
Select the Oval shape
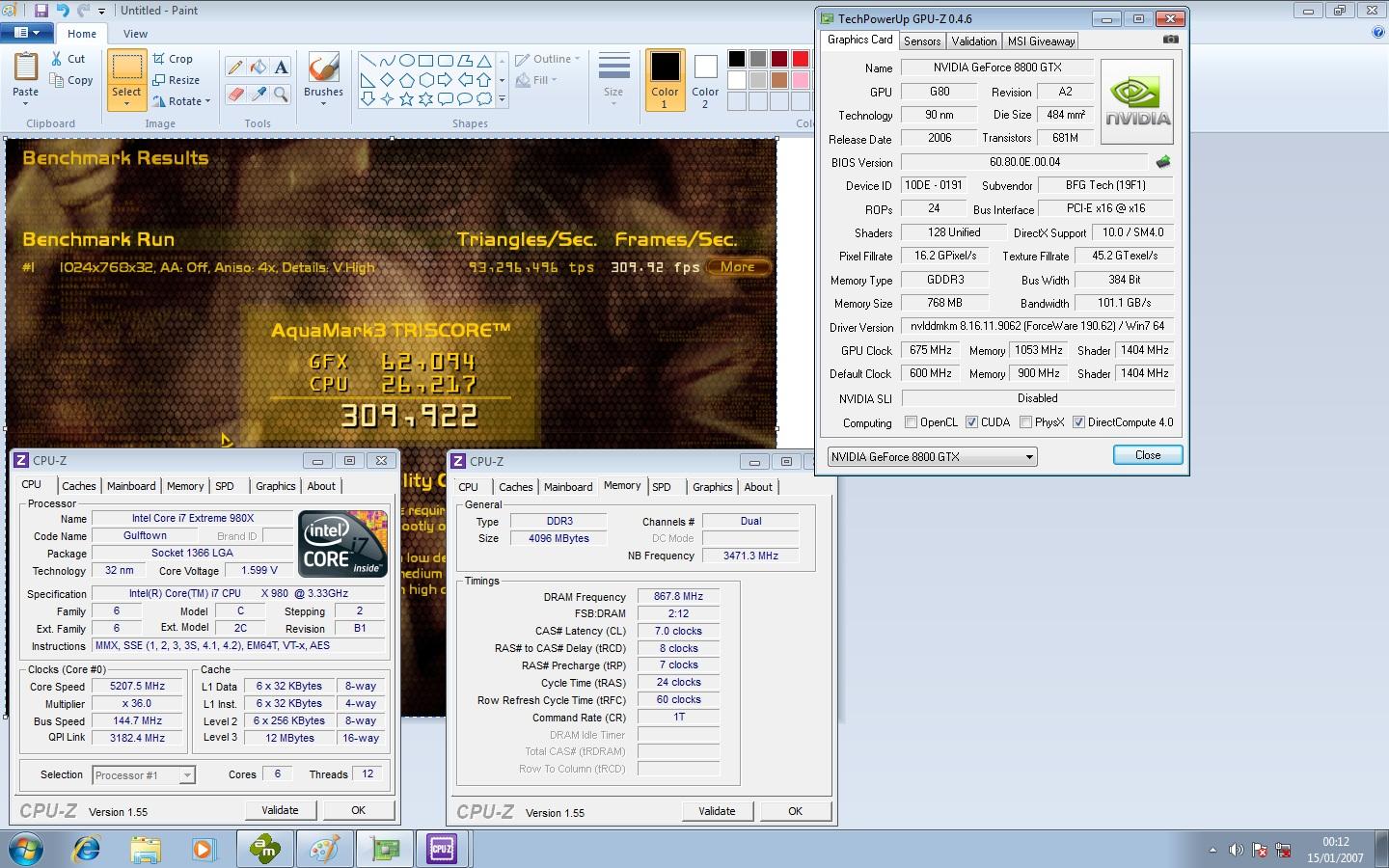[407, 60]
